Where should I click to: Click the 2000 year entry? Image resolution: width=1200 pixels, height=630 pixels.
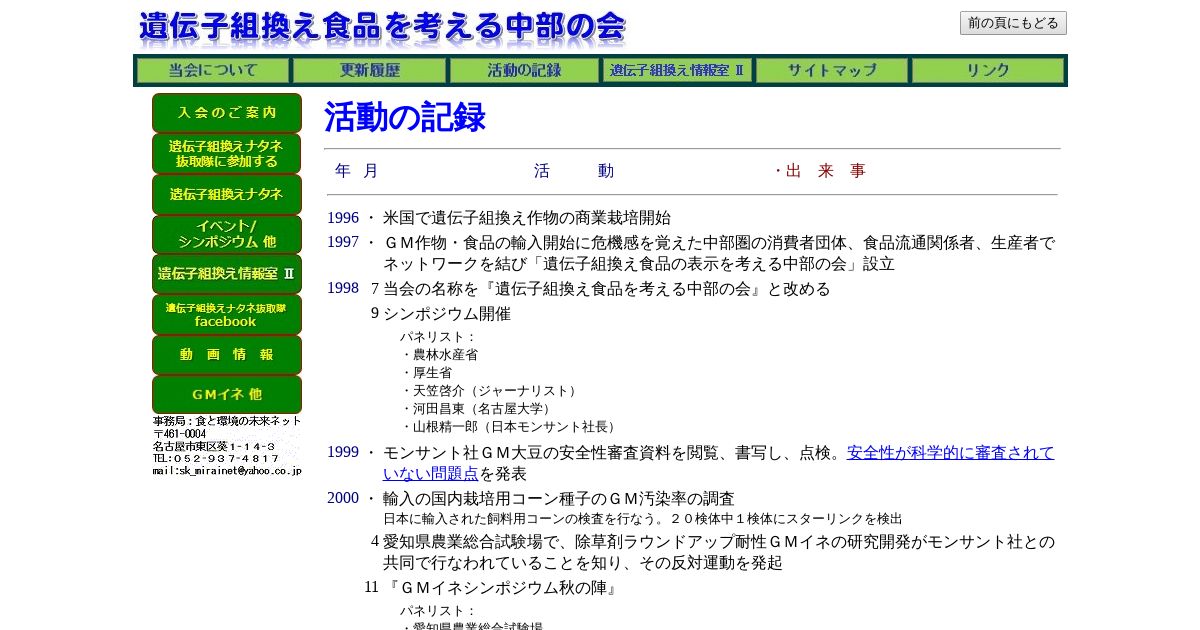(343, 498)
